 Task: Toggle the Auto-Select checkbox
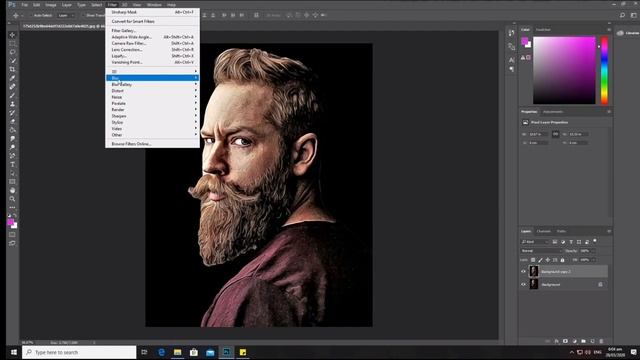(x=30, y=15)
